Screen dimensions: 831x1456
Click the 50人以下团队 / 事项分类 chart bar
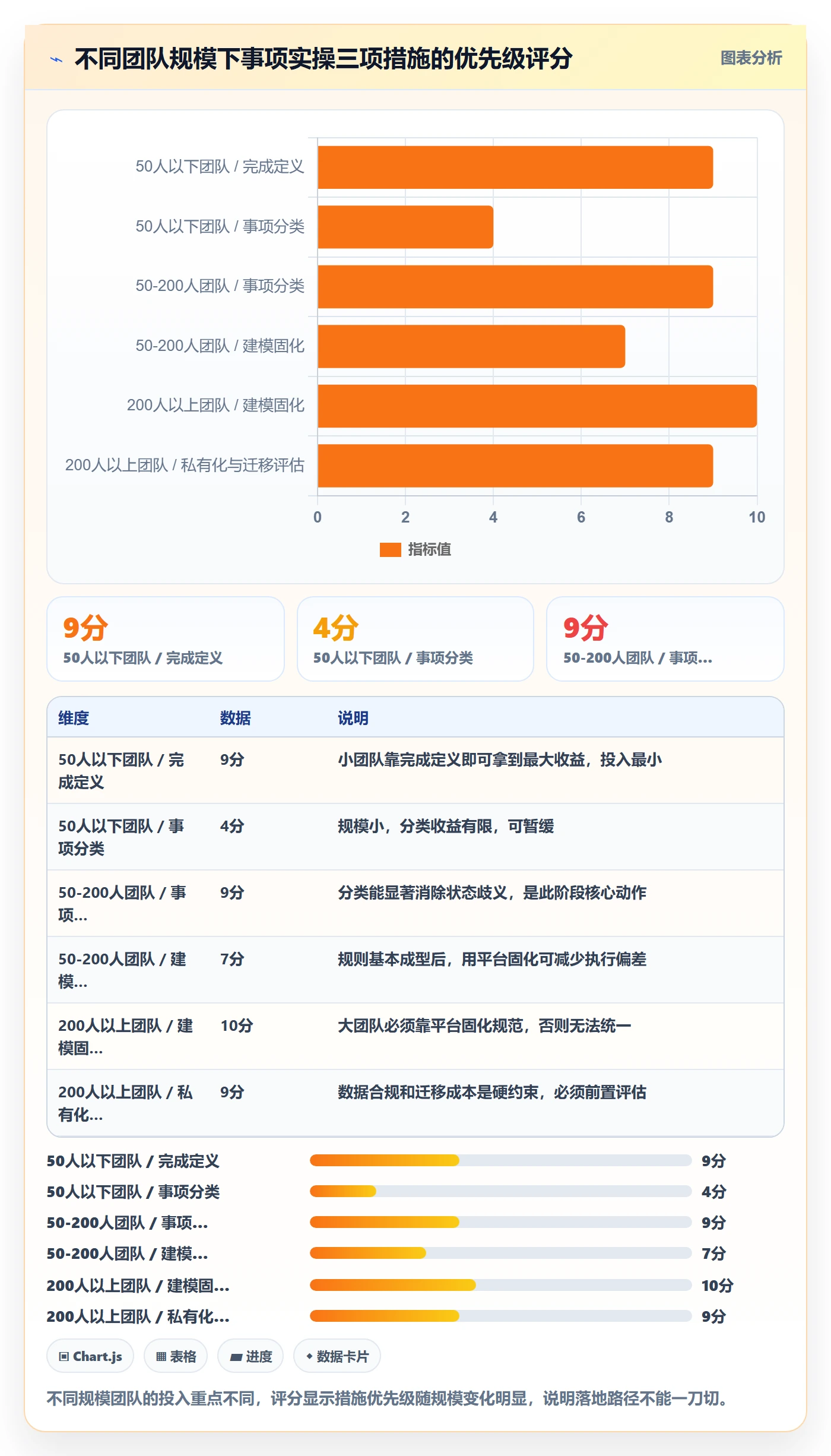pyautogui.click(x=405, y=227)
